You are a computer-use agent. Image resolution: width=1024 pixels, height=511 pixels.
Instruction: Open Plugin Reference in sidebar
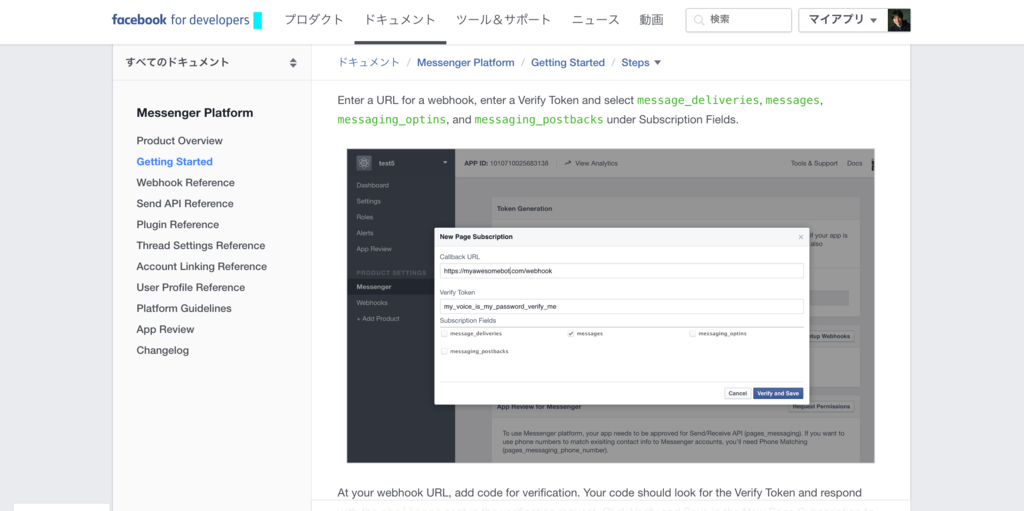click(178, 224)
